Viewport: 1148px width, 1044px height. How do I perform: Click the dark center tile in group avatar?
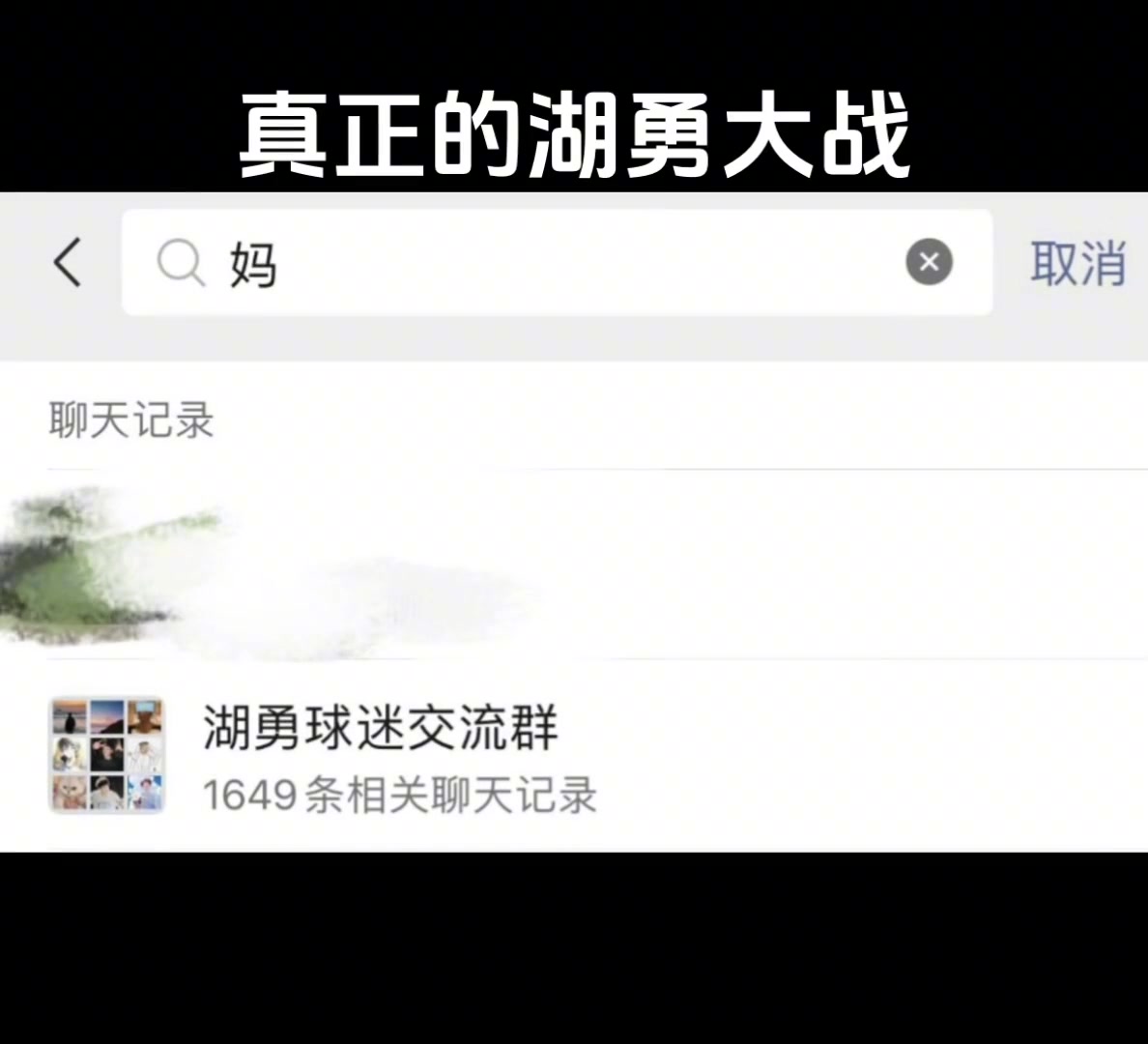pyautogui.click(x=107, y=755)
